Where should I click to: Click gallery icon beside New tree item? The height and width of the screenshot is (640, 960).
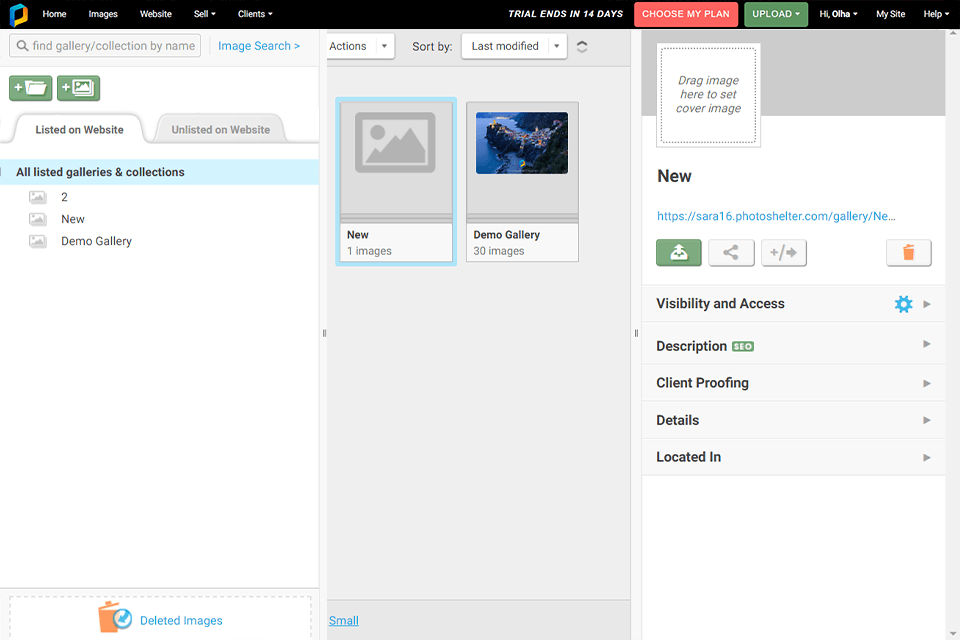click(38, 219)
